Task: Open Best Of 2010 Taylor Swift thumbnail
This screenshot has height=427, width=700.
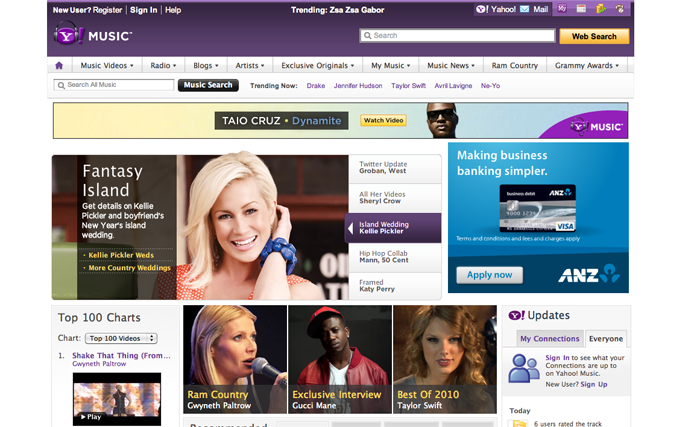Action: tap(445, 359)
